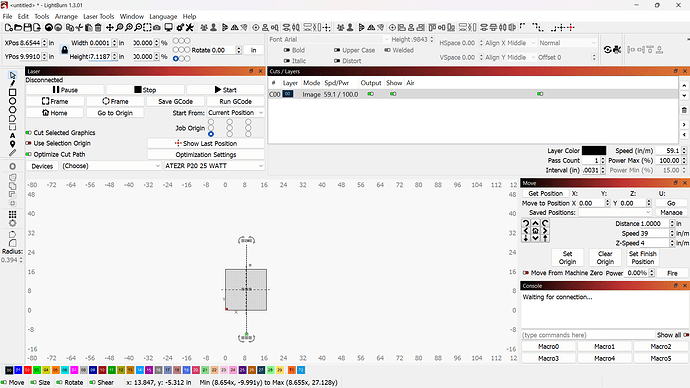
Task: Open the Laser Tools menu
Action: (x=99, y=16)
